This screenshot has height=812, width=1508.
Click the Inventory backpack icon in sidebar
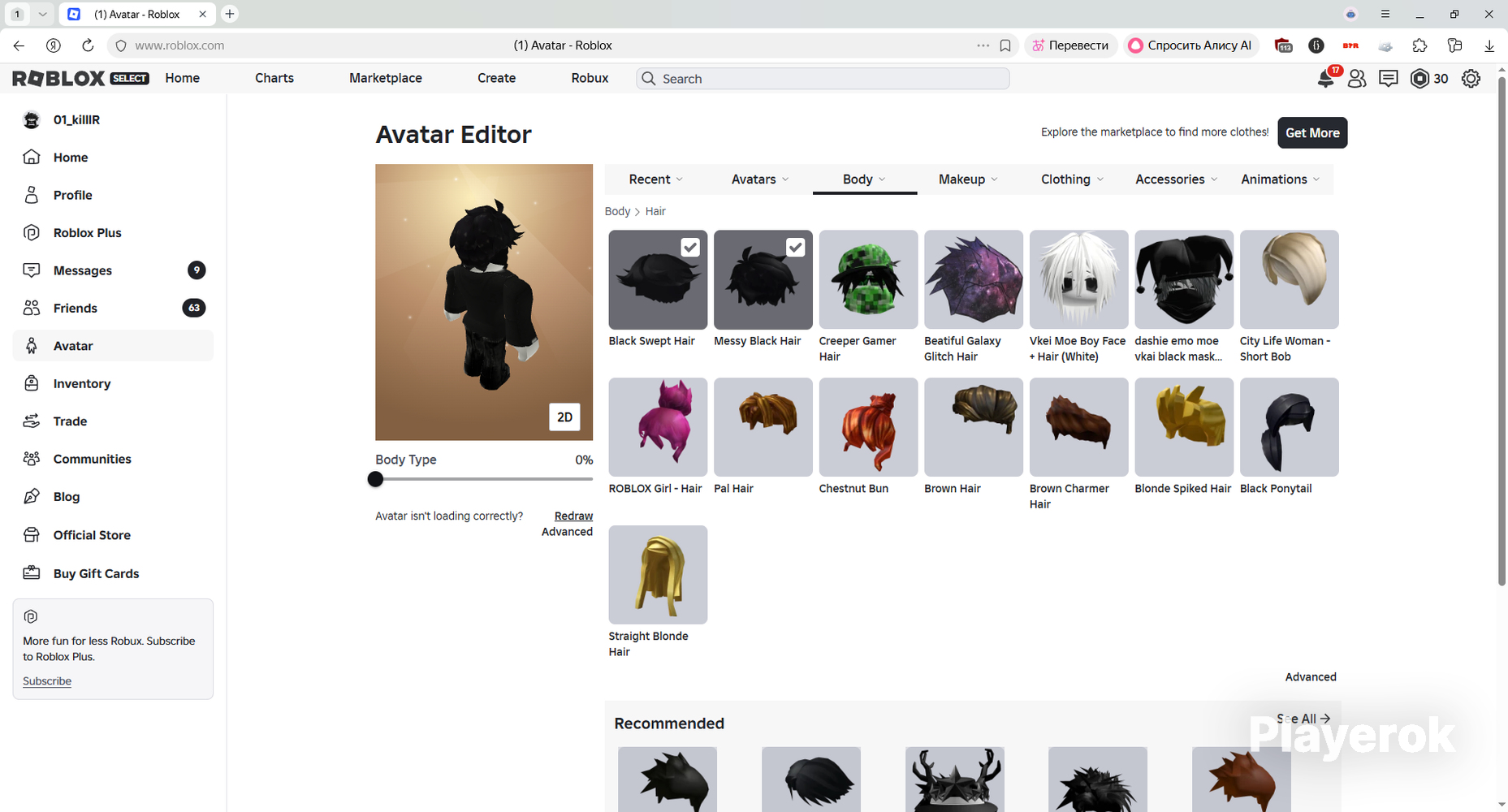[32, 383]
